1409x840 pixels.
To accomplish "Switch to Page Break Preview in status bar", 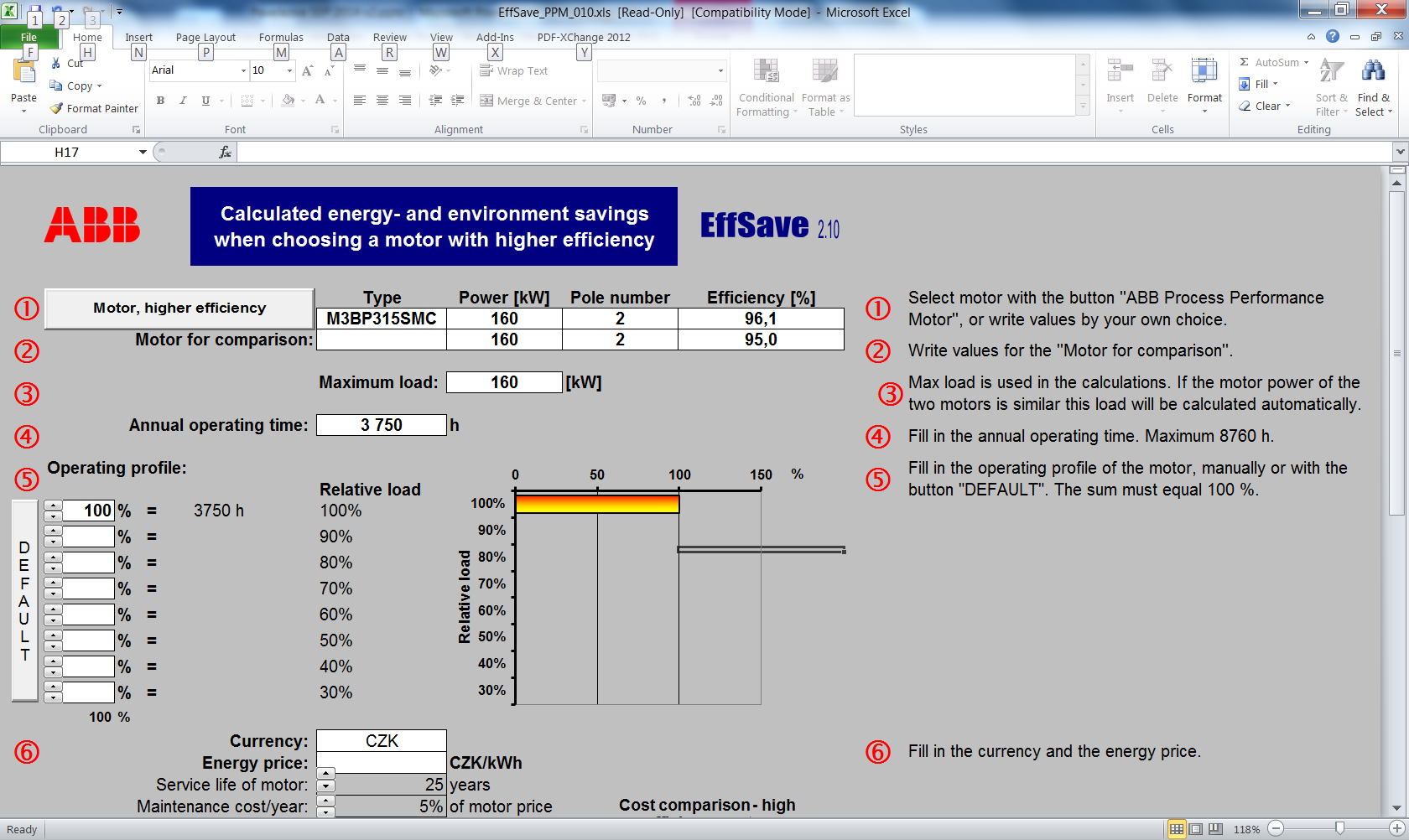I will 1215,829.
